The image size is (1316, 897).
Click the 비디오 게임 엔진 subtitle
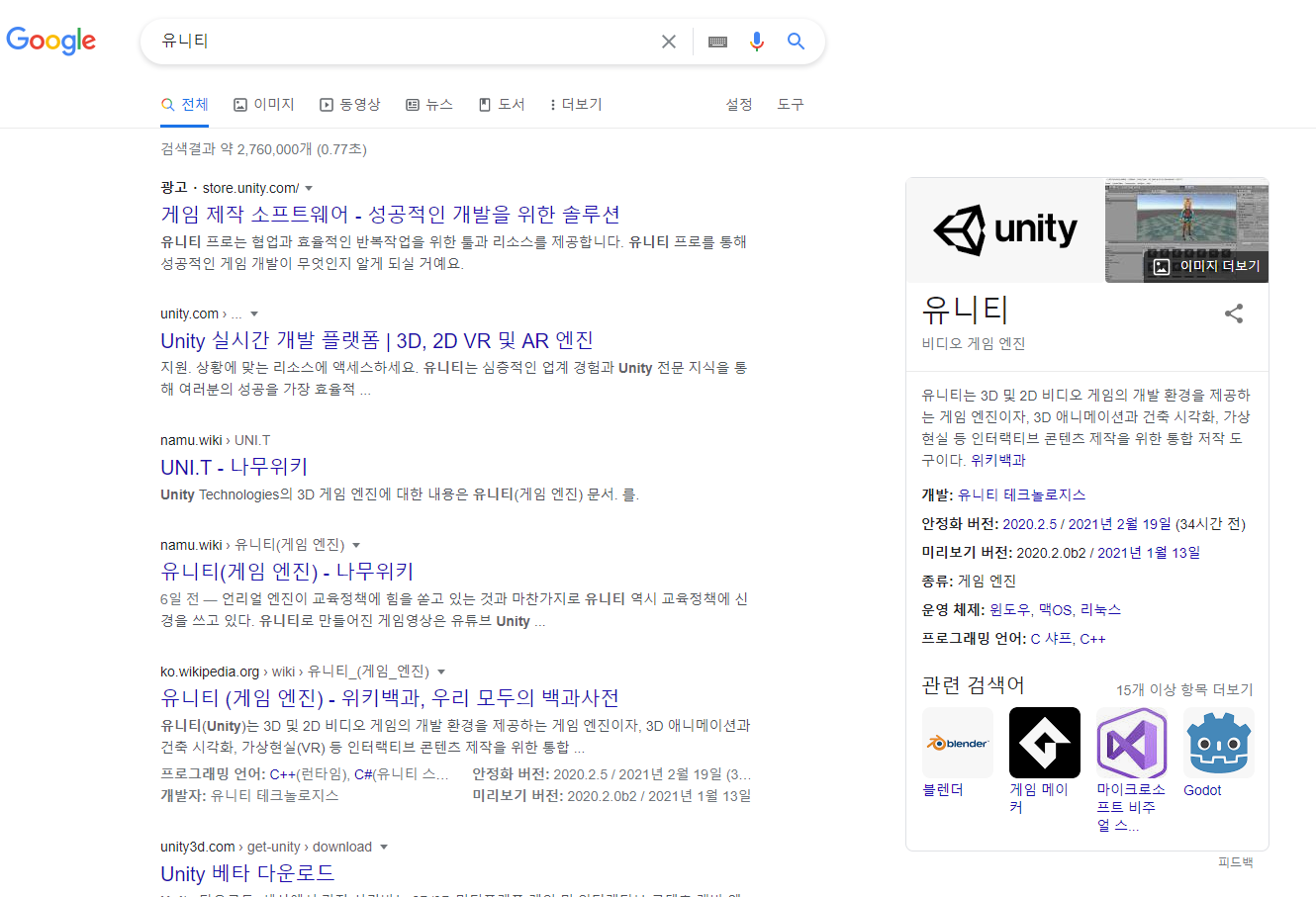coord(973,344)
